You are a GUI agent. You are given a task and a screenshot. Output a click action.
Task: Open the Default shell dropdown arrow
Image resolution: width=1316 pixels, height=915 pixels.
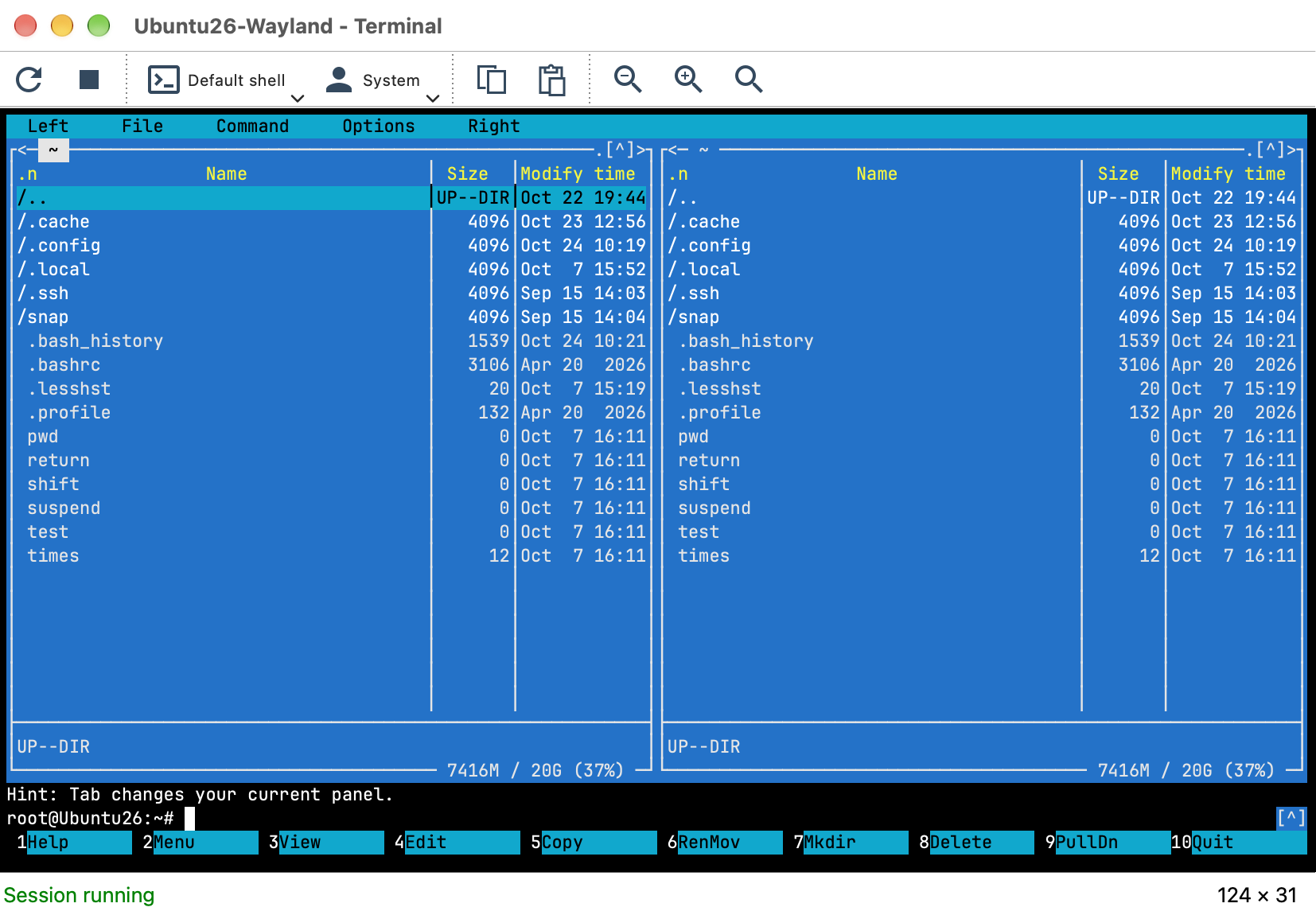point(298,99)
